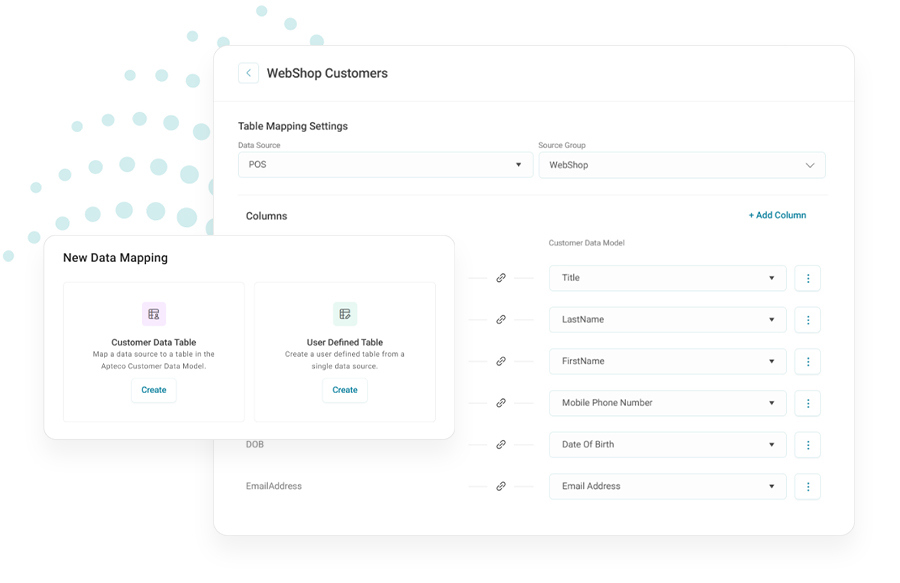
Task: Click the User Defined Table icon
Action: [x=345, y=313]
